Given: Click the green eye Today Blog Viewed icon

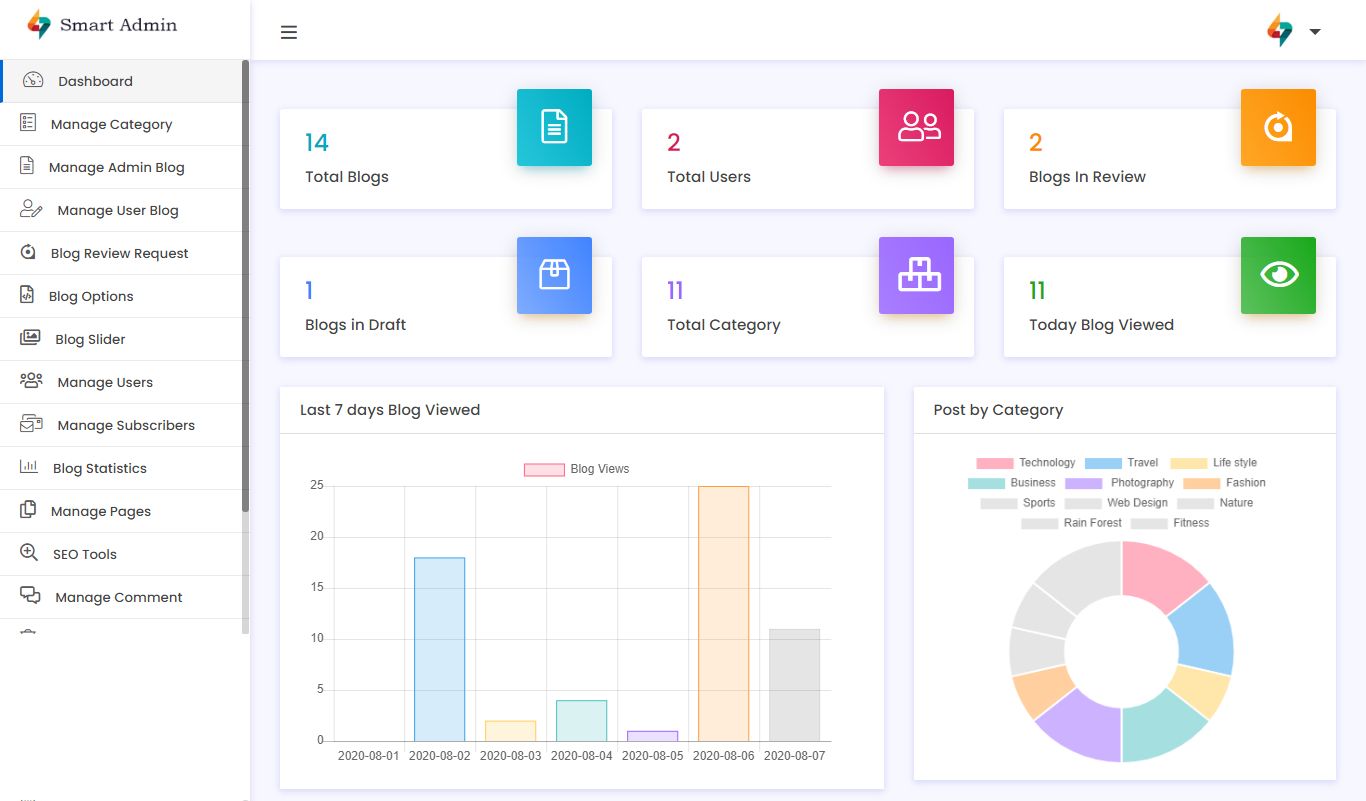Looking at the screenshot, I should 1278,275.
